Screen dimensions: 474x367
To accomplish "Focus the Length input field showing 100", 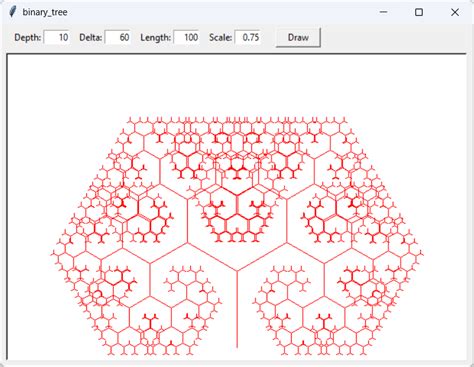I will (186, 37).
